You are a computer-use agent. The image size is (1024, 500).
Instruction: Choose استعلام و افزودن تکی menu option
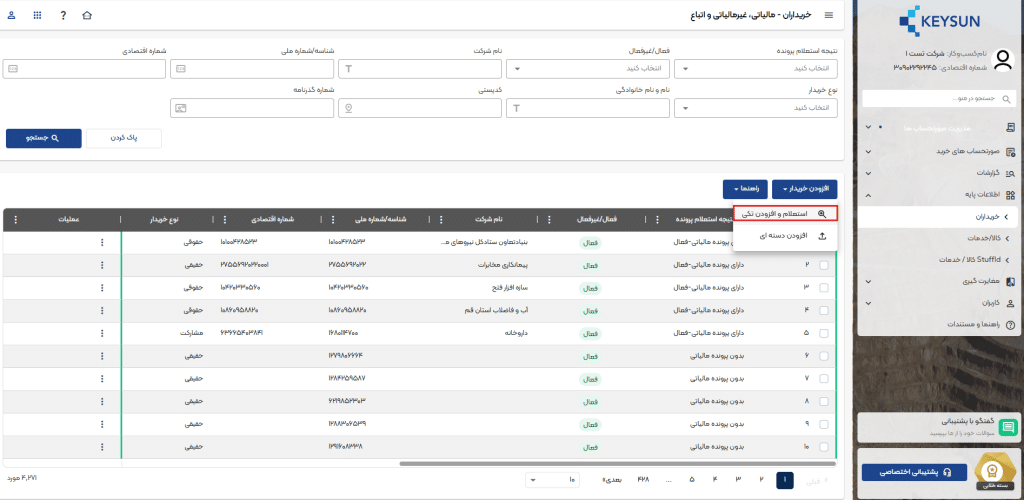click(785, 213)
